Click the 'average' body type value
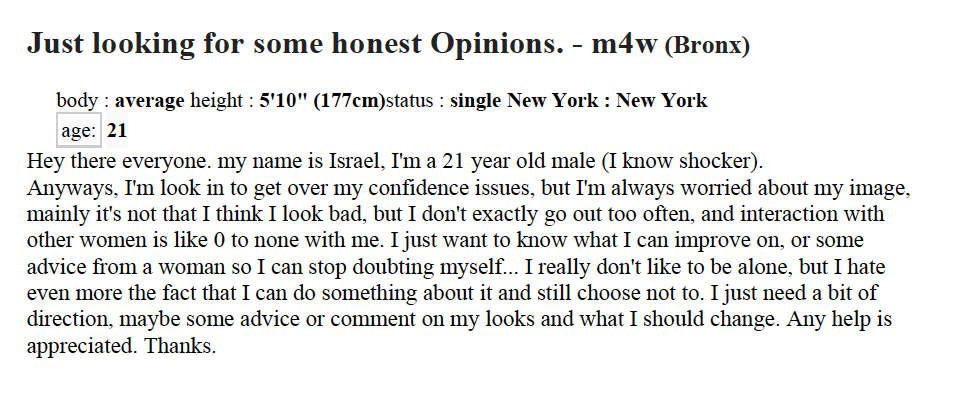The image size is (955, 404). point(150,100)
